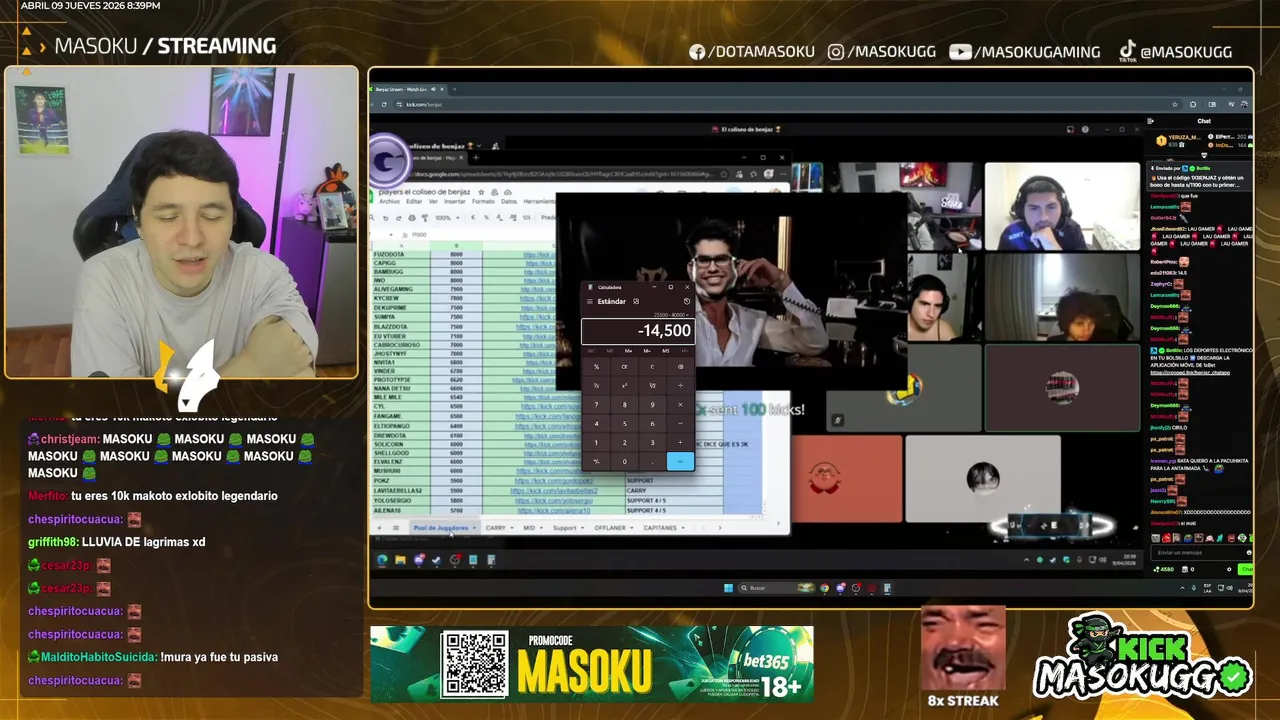Open File Explorer on inner stream taskbar
This screenshot has width=1280, height=720.
pyautogui.click(x=400, y=560)
